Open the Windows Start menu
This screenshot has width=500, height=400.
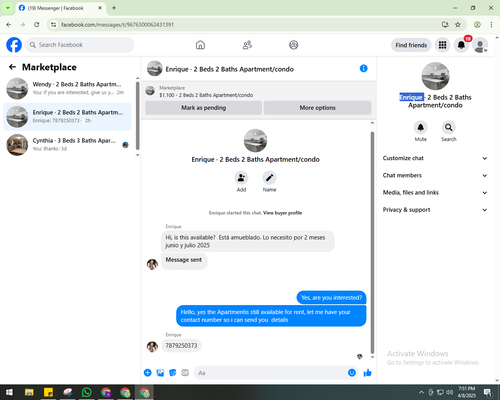pos(9,392)
